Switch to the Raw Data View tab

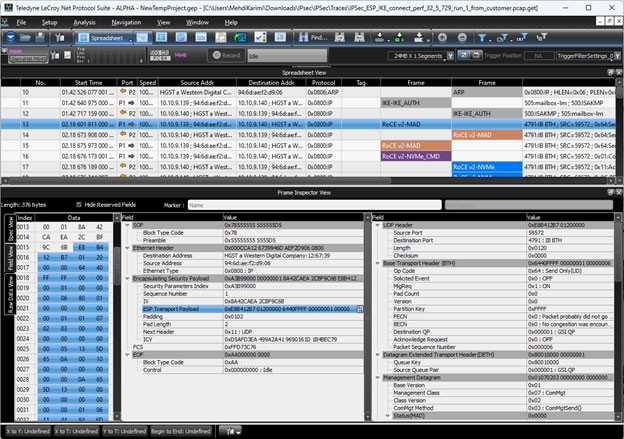tap(10, 295)
